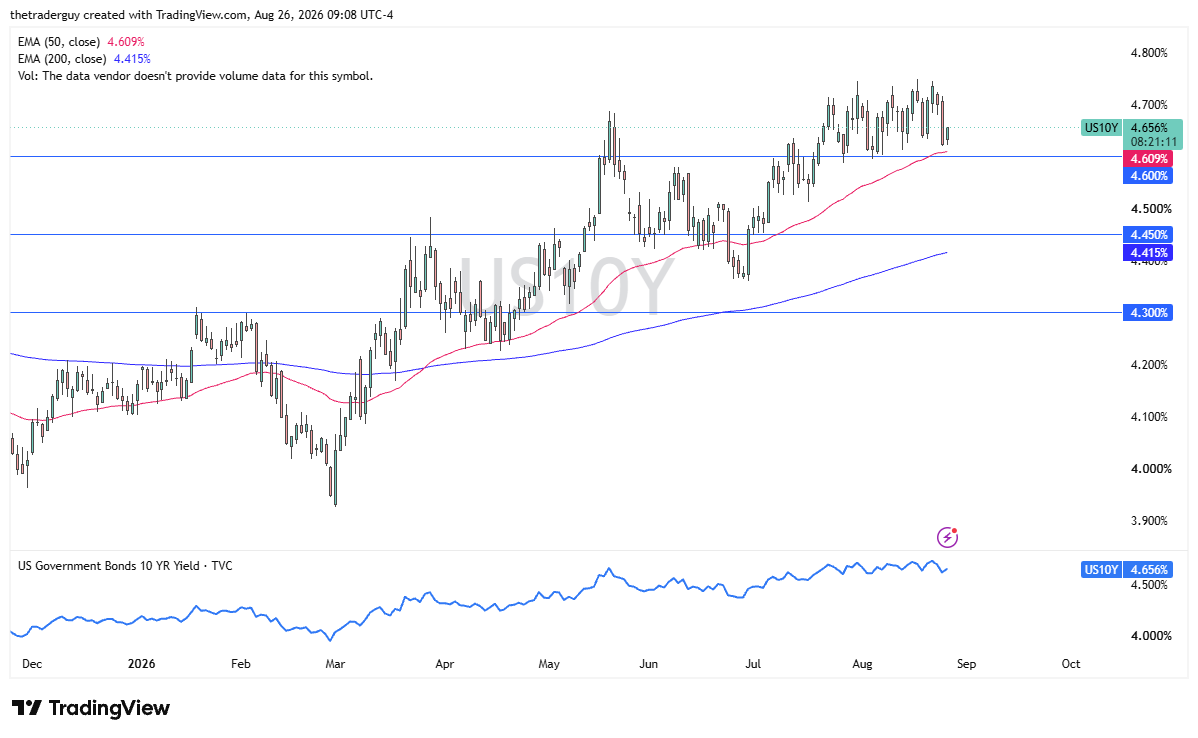The height and width of the screenshot is (738, 1198).
Task: Select the EMA (200, close) indicator legend
Action: (84, 59)
